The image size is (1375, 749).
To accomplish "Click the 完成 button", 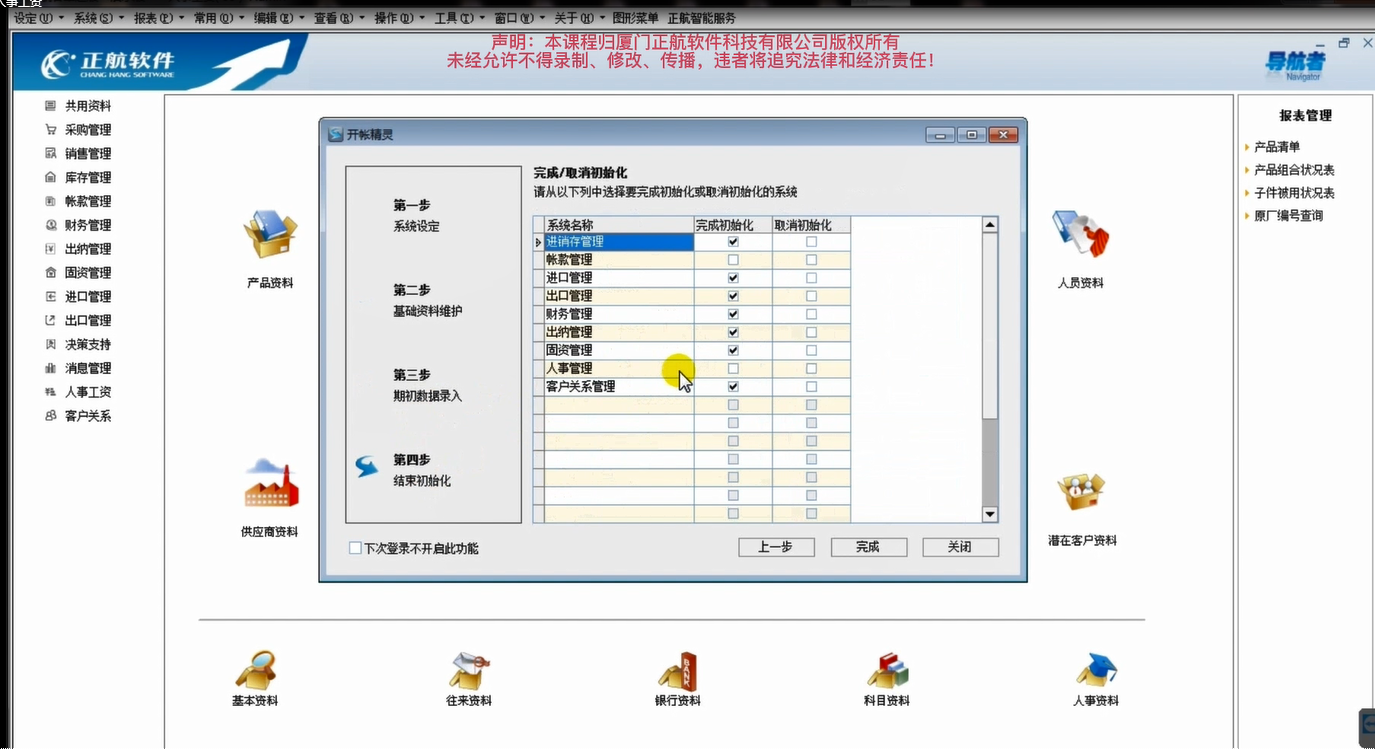I will point(868,547).
